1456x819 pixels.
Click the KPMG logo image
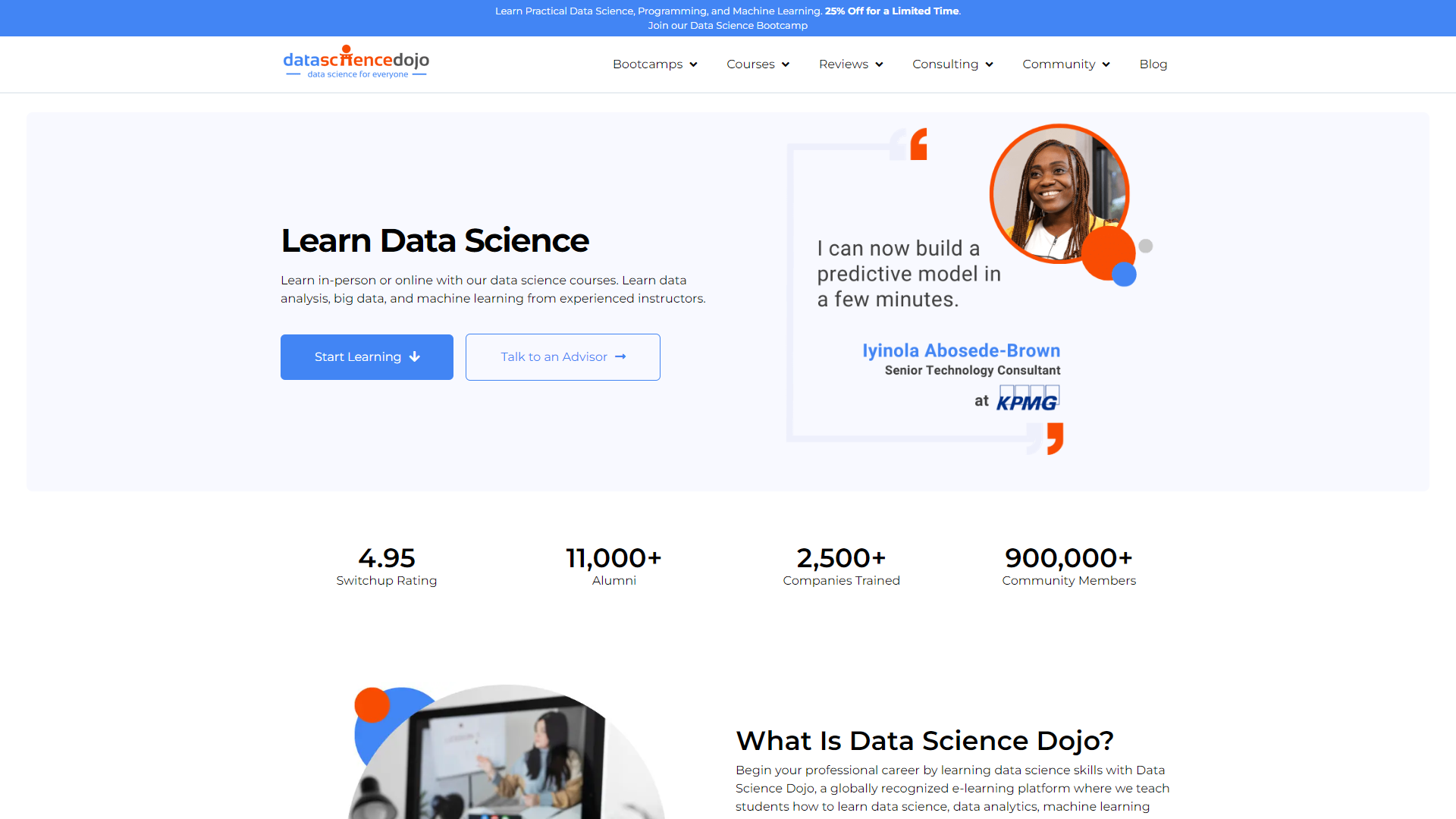tap(1025, 398)
